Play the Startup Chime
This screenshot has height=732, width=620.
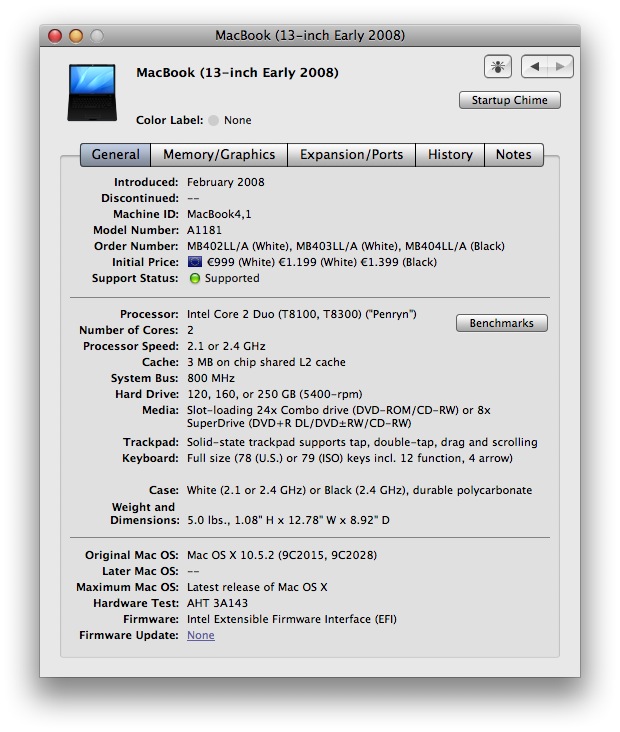[509, 100]
